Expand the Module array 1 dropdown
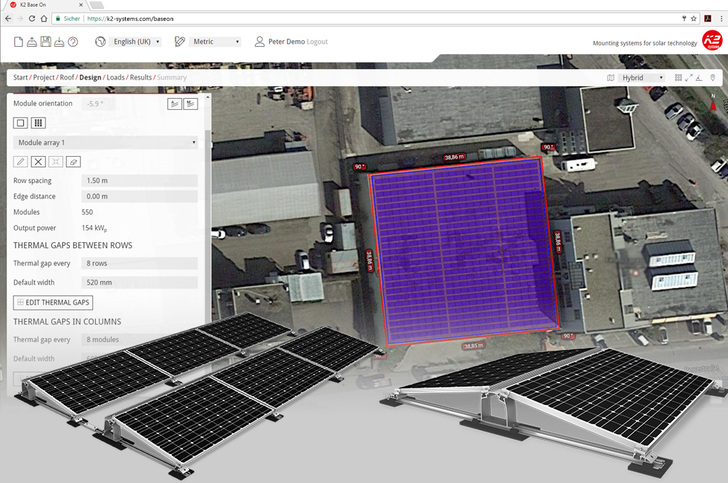Viewport: 728px width, 483px height. pyautogui.click(x=105, y=143)
